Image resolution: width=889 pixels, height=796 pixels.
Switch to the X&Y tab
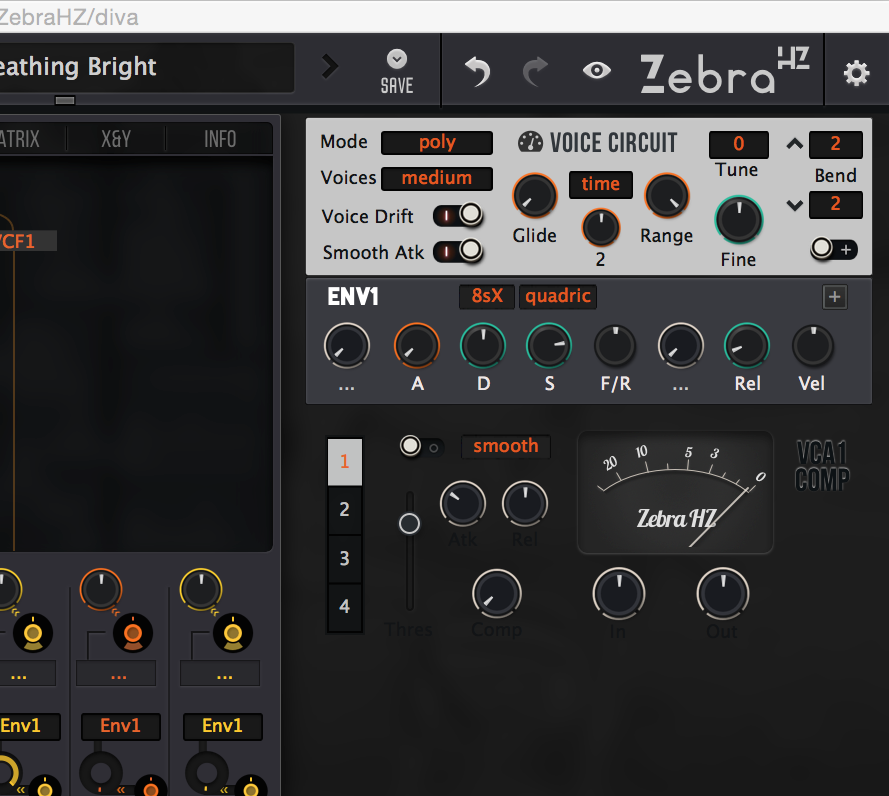[x=116, y=139]
